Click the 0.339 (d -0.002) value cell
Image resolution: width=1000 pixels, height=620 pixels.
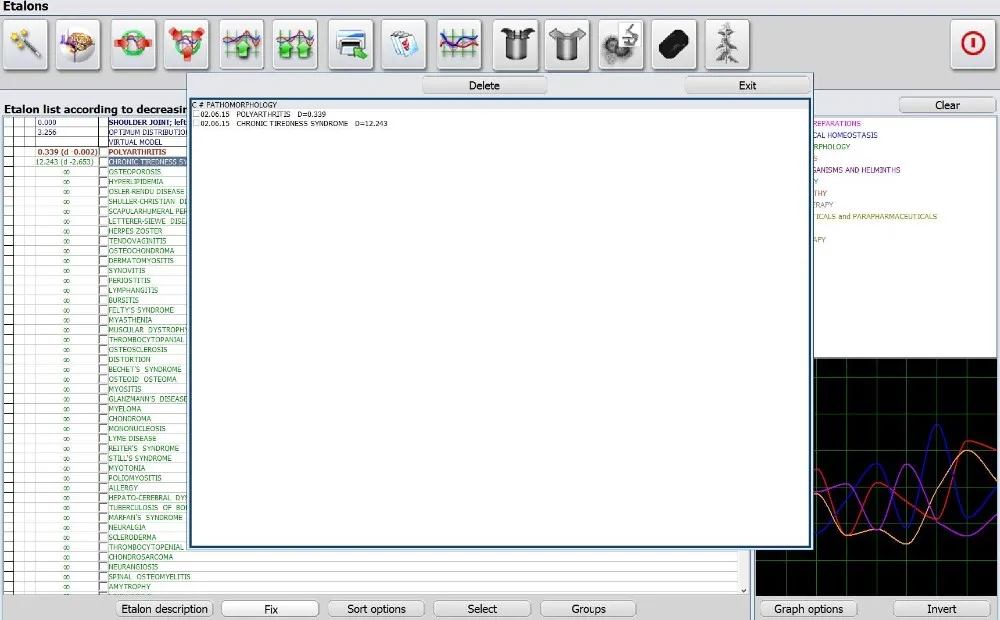(67, 152)
